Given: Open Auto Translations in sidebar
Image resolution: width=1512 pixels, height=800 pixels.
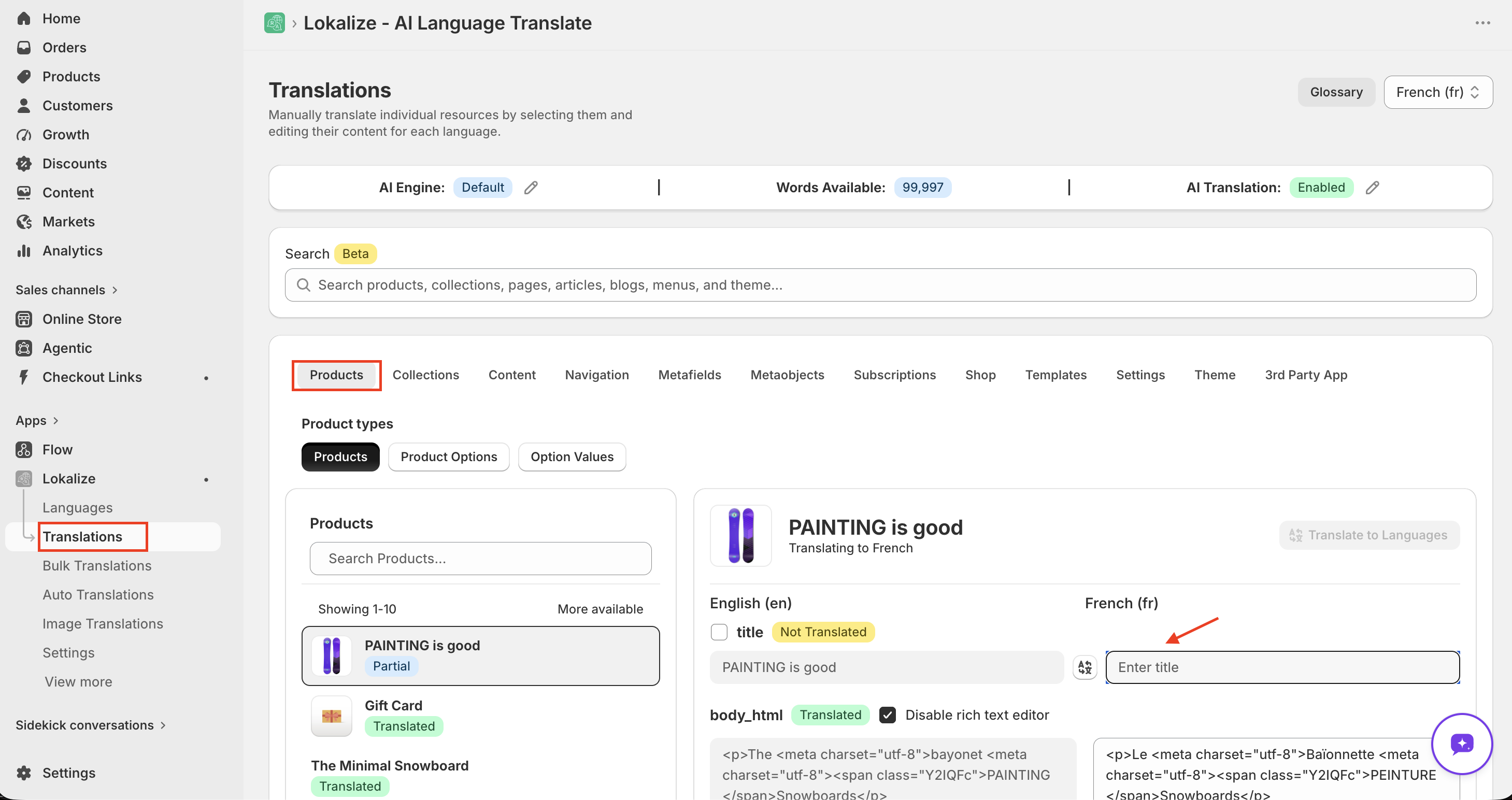Looking at the screenshot, I should click(98, 595).
